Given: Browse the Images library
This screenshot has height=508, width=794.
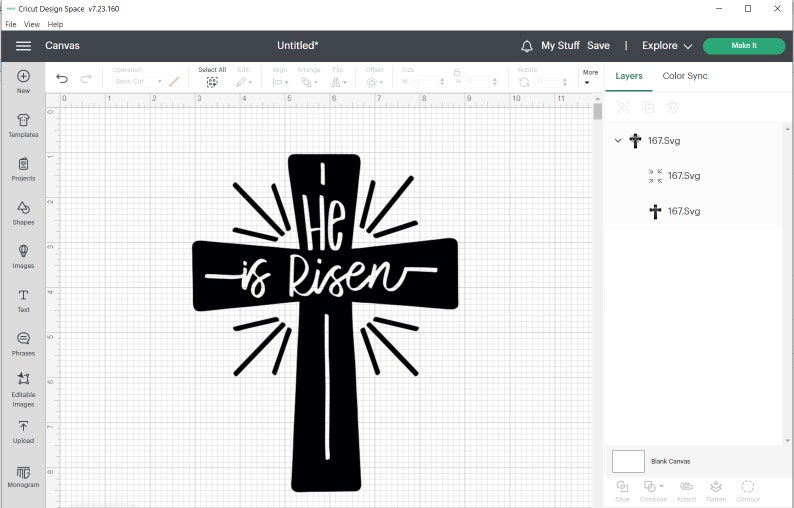Looking at the screenshot, I should [x=23, y=257].
